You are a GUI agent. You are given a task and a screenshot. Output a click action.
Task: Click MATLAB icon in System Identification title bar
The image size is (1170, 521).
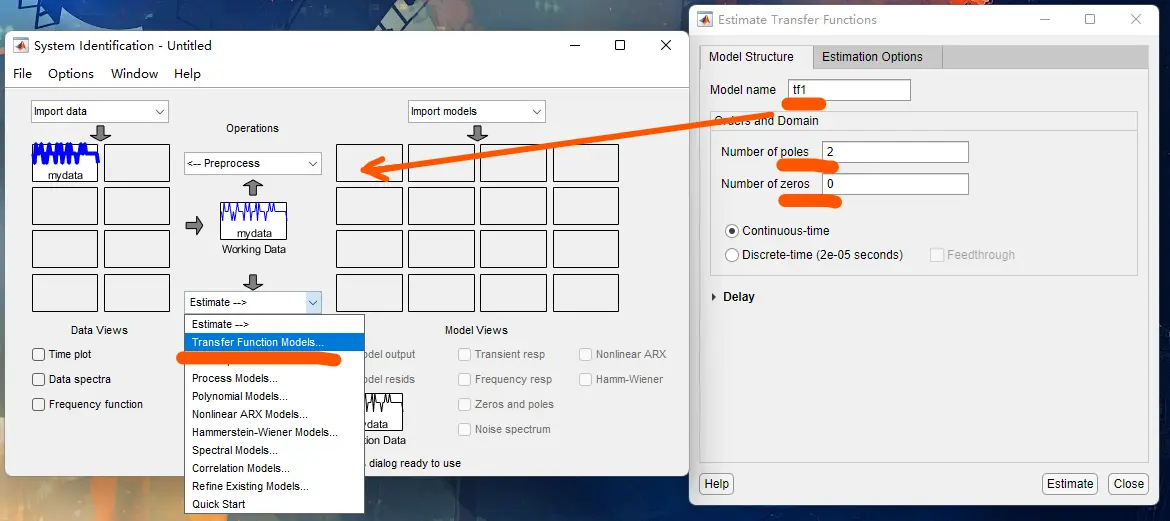pyautogui.click(x=21, y=46)
